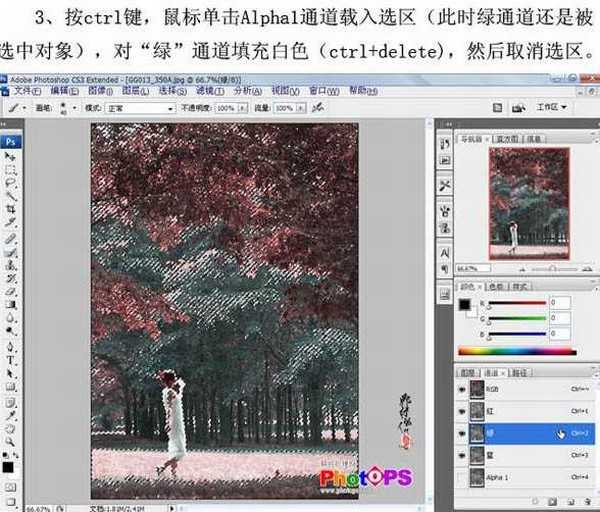Select the Move tool in the toolbox
The height and width of the screenshot is (512, 600).
(10, 157)
